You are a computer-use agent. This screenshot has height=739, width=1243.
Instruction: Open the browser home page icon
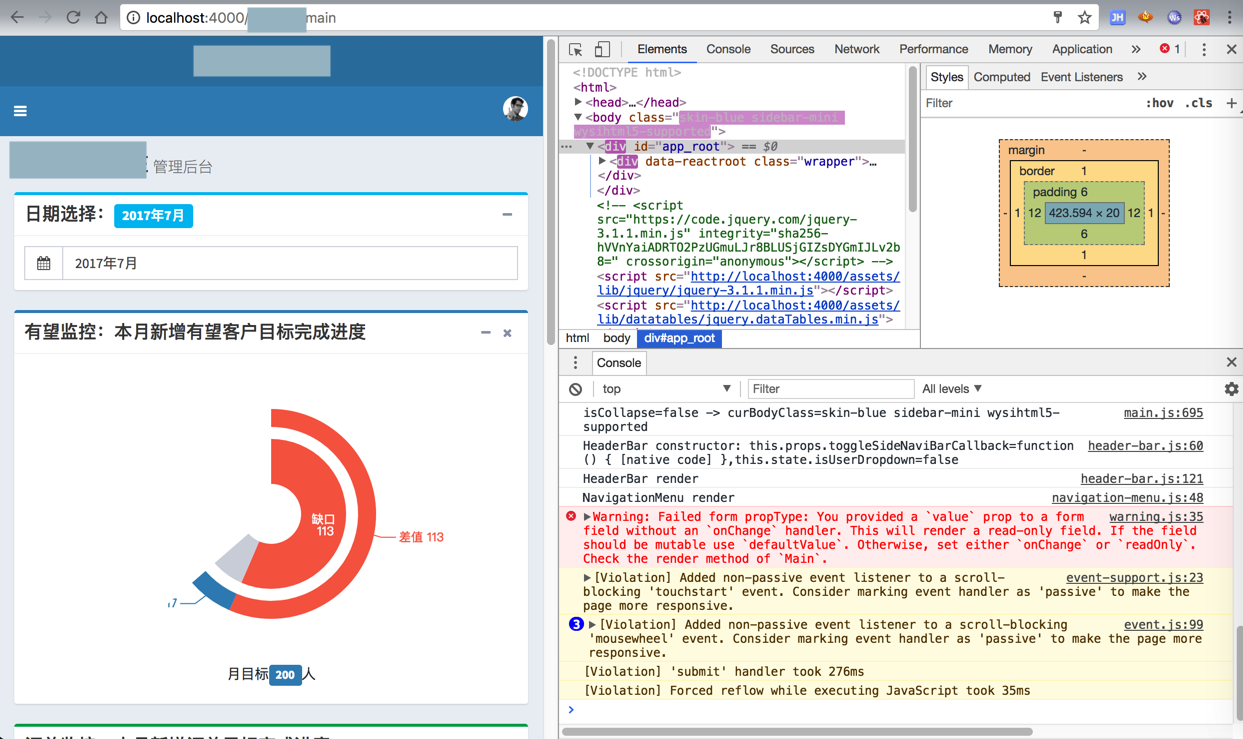coord(101,17)
